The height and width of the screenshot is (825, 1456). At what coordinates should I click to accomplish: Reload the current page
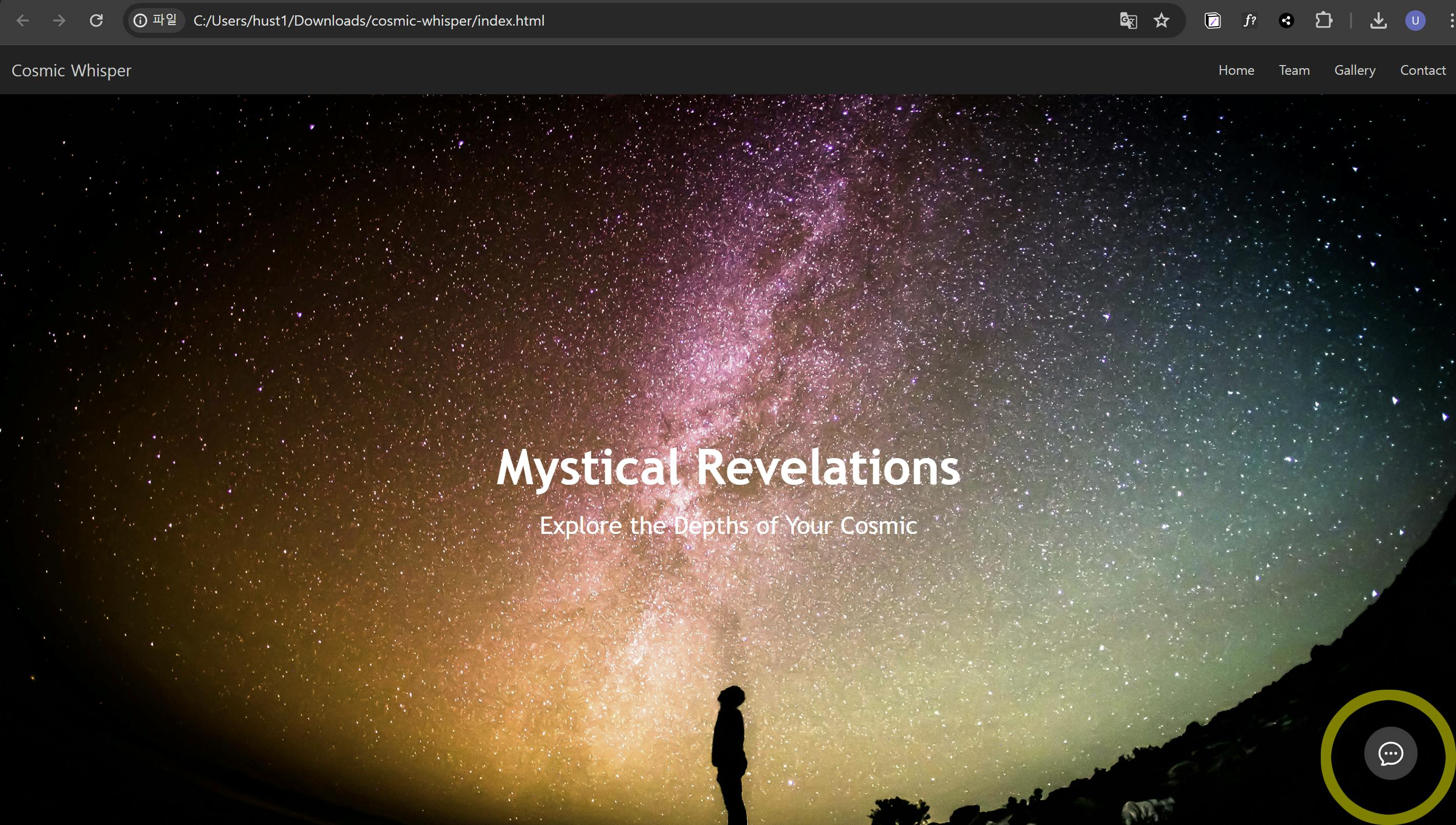[96, 21]
